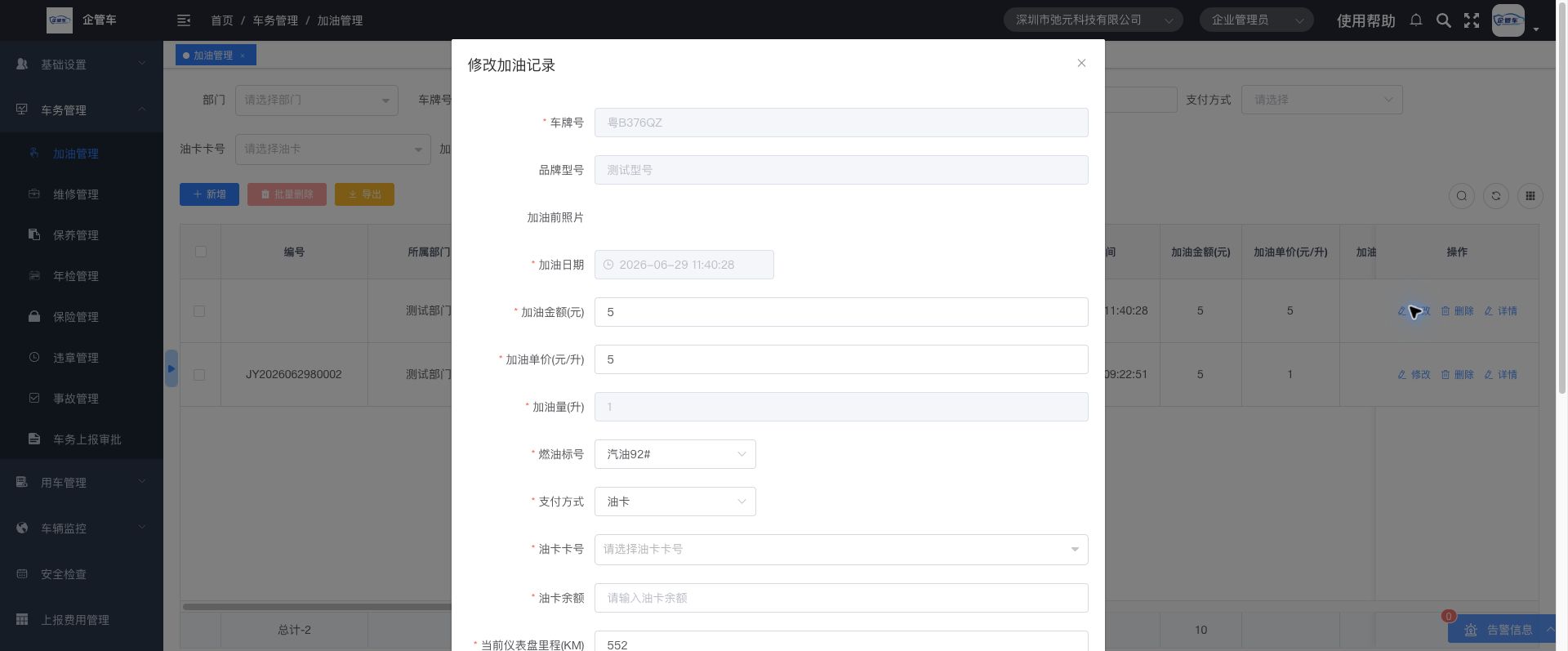
Task: Open 年检管理 in sidebar
Action: pyautogui.click(x=82, y=276)
